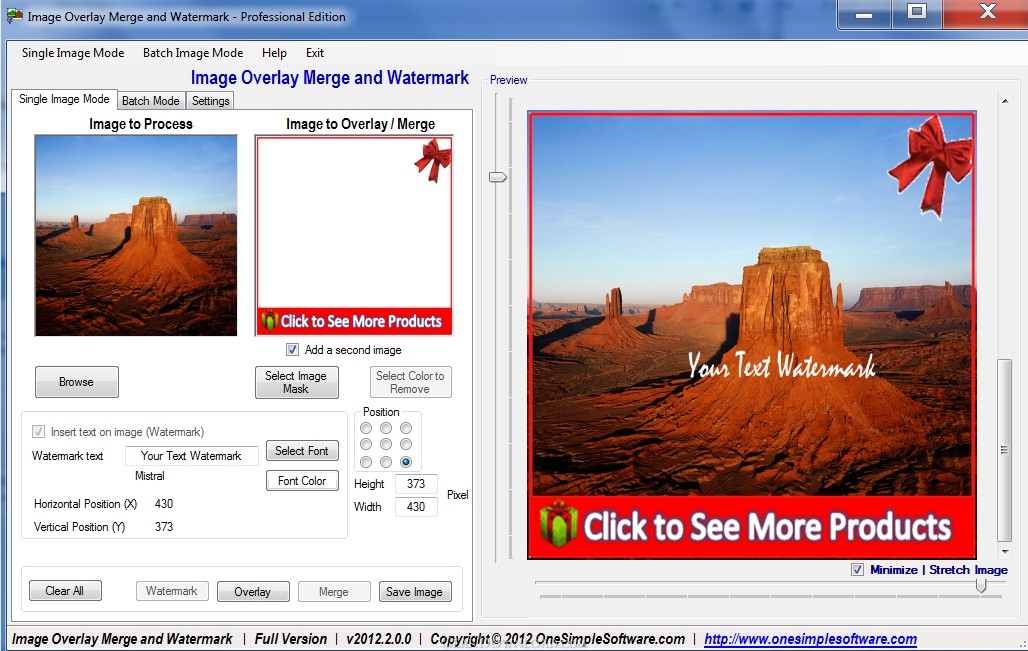Click the Watermark text input field
The width and height of the screenshot is (1028, 651).
191,456
